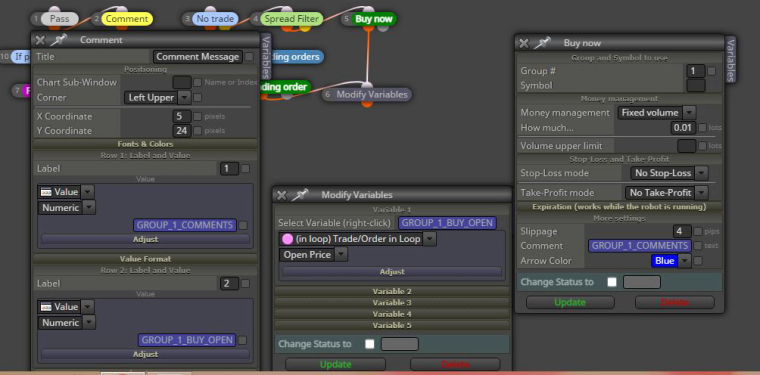Click the orange output connector under Buy now
760x375 pixels.
[x=368, y=28]
